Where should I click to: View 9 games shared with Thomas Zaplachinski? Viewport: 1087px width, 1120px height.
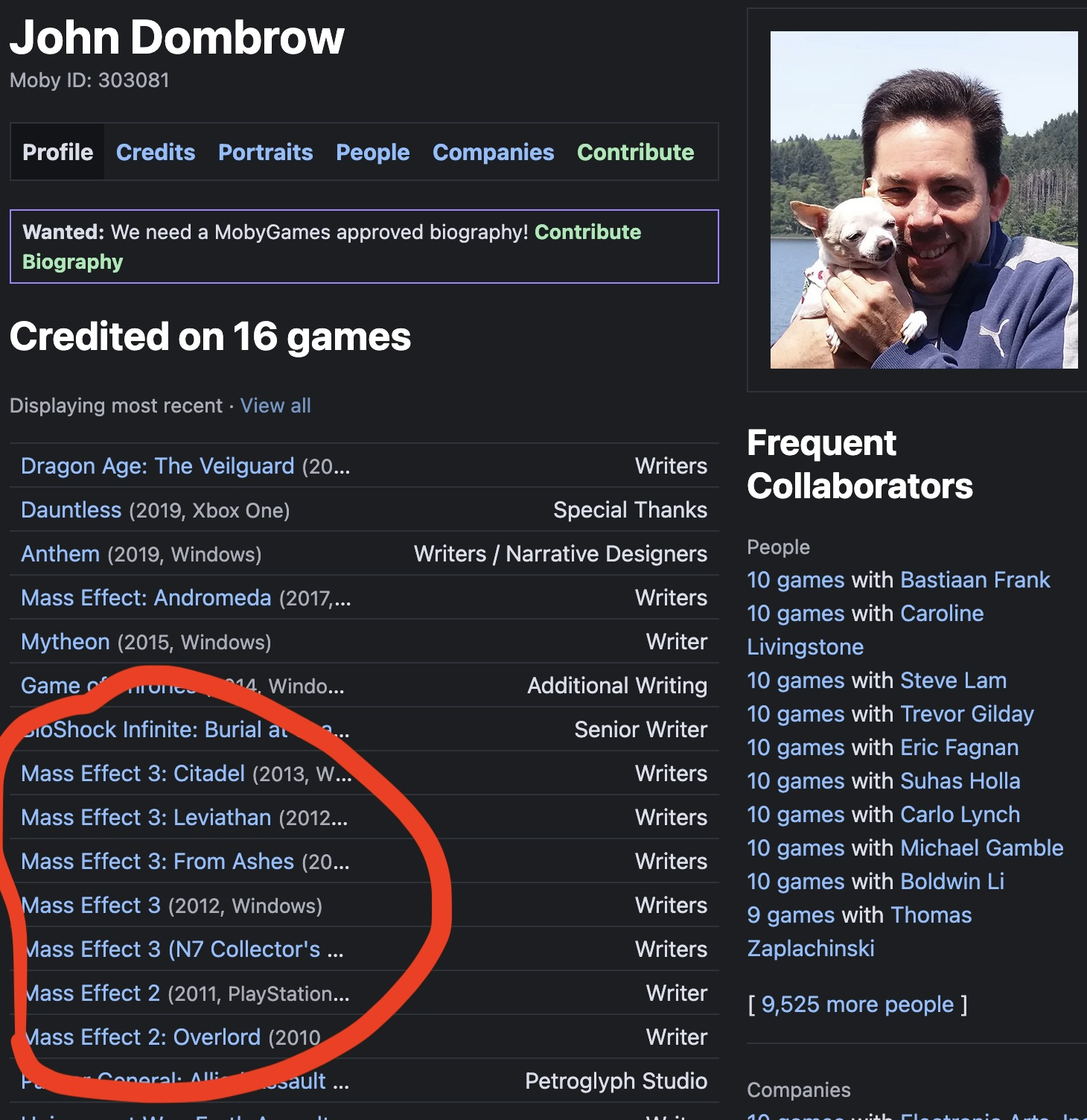click(791, 915)
